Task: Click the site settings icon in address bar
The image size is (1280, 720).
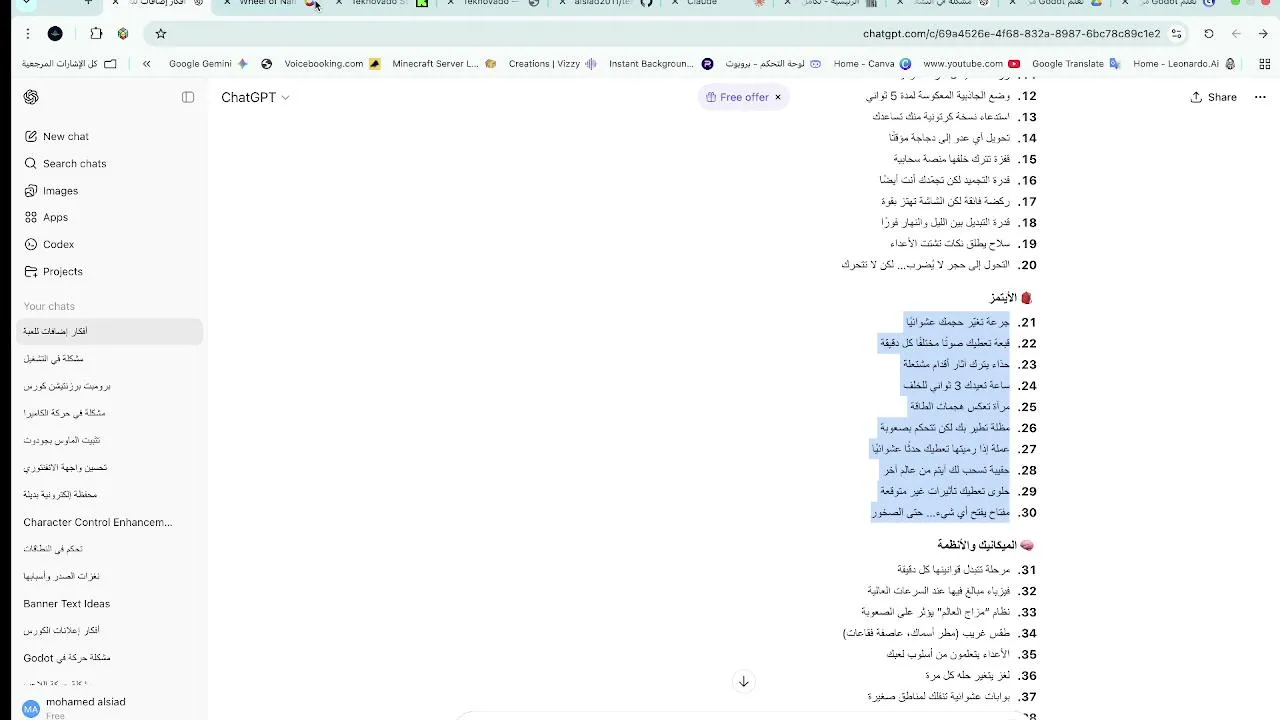Action: coord(1176,33)
